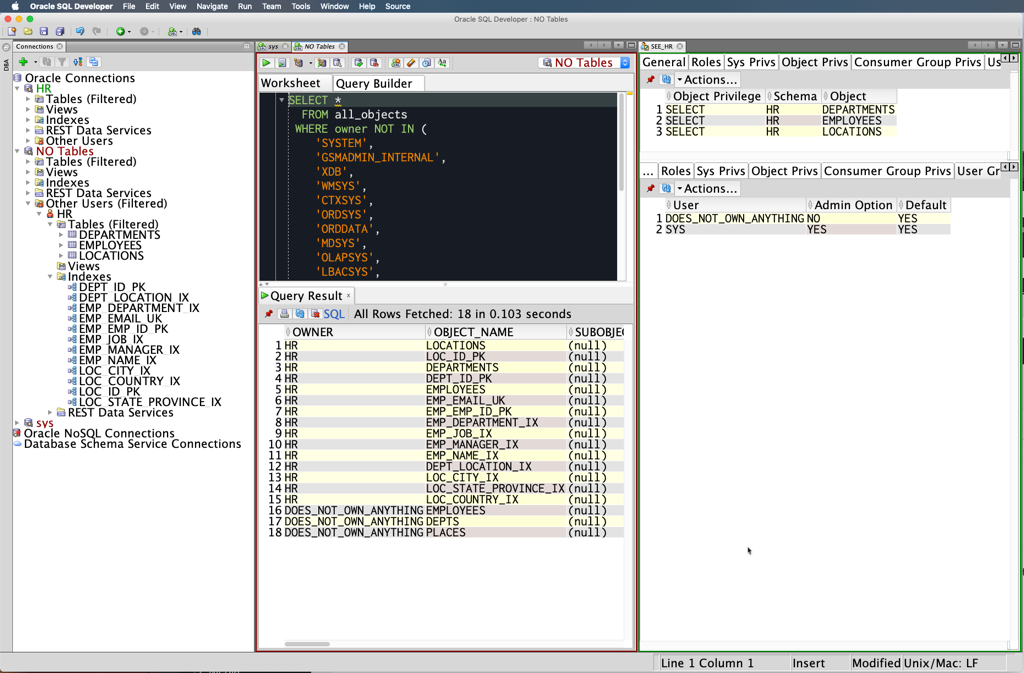Expand the sys connection node

pos(17,423)
